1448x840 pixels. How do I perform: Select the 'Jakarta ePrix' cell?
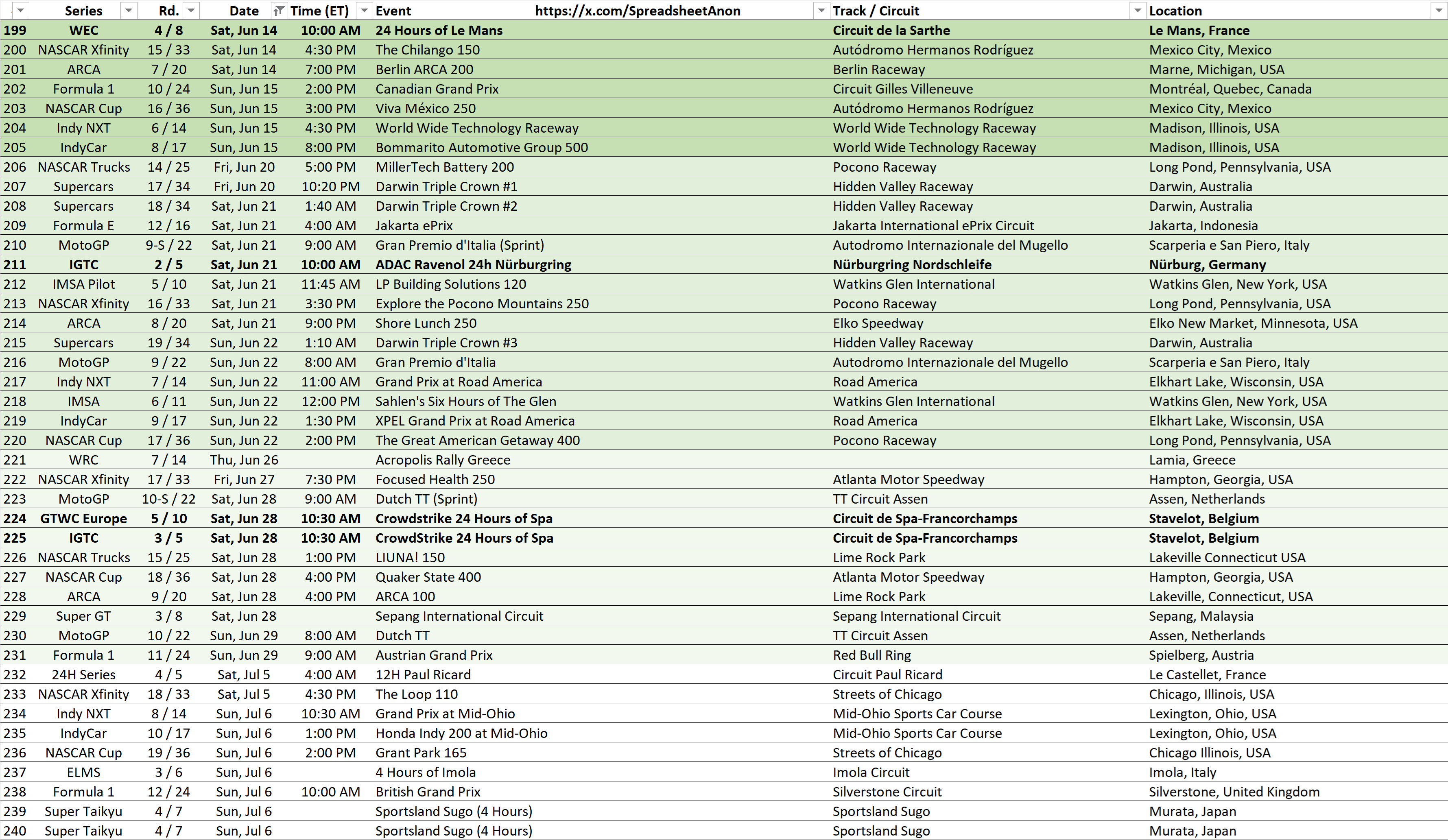(414, 226)
